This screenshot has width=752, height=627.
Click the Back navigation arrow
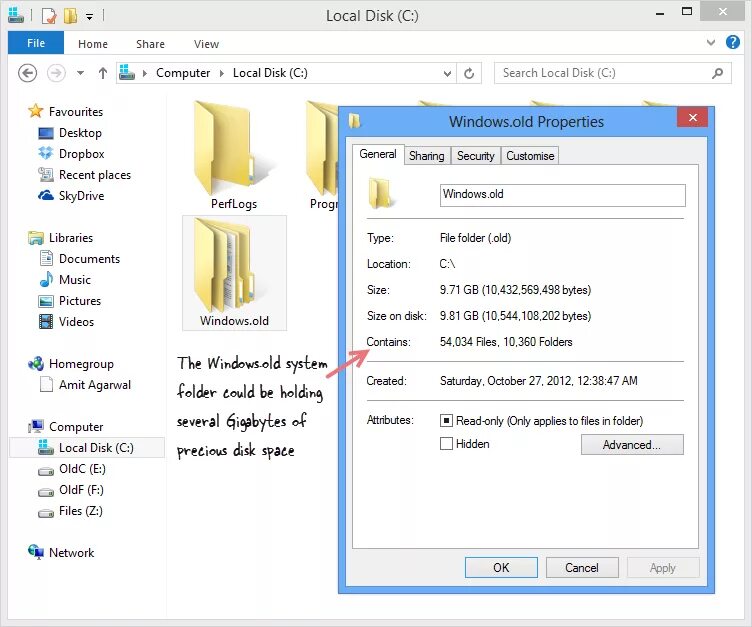click(x=27, y=73)
